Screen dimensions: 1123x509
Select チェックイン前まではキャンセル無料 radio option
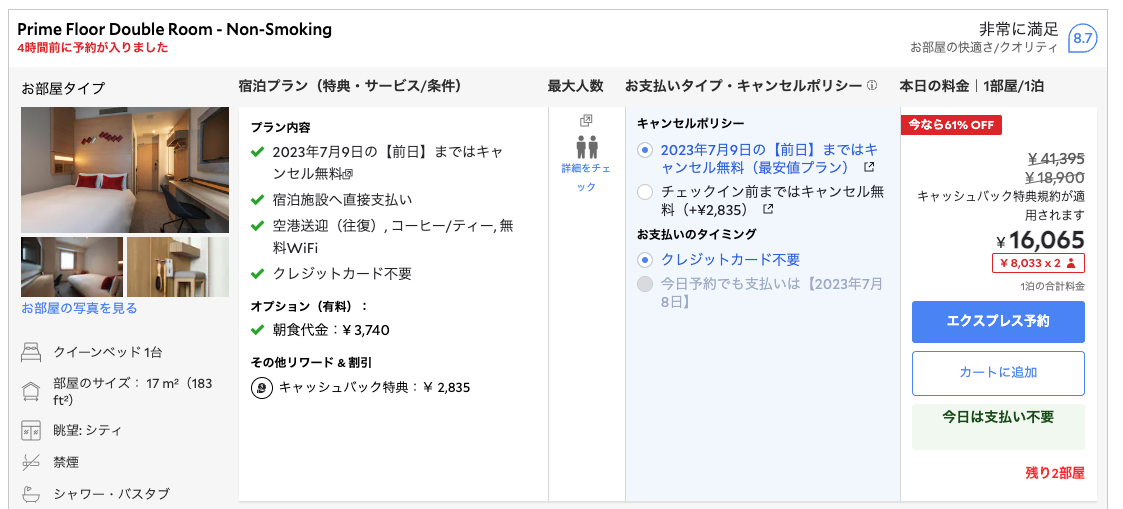point(645,191)
